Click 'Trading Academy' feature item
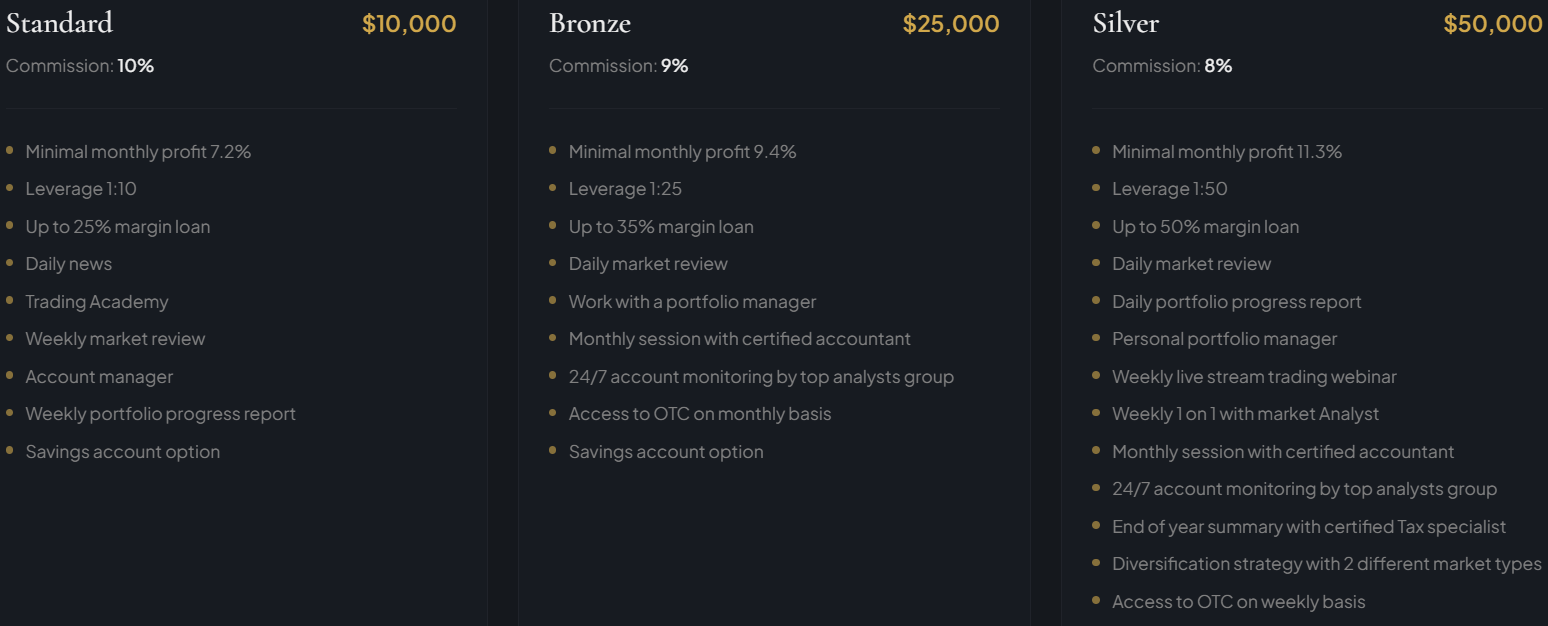The width and height of the screenshot is (1548, 626). pos(97,302)
